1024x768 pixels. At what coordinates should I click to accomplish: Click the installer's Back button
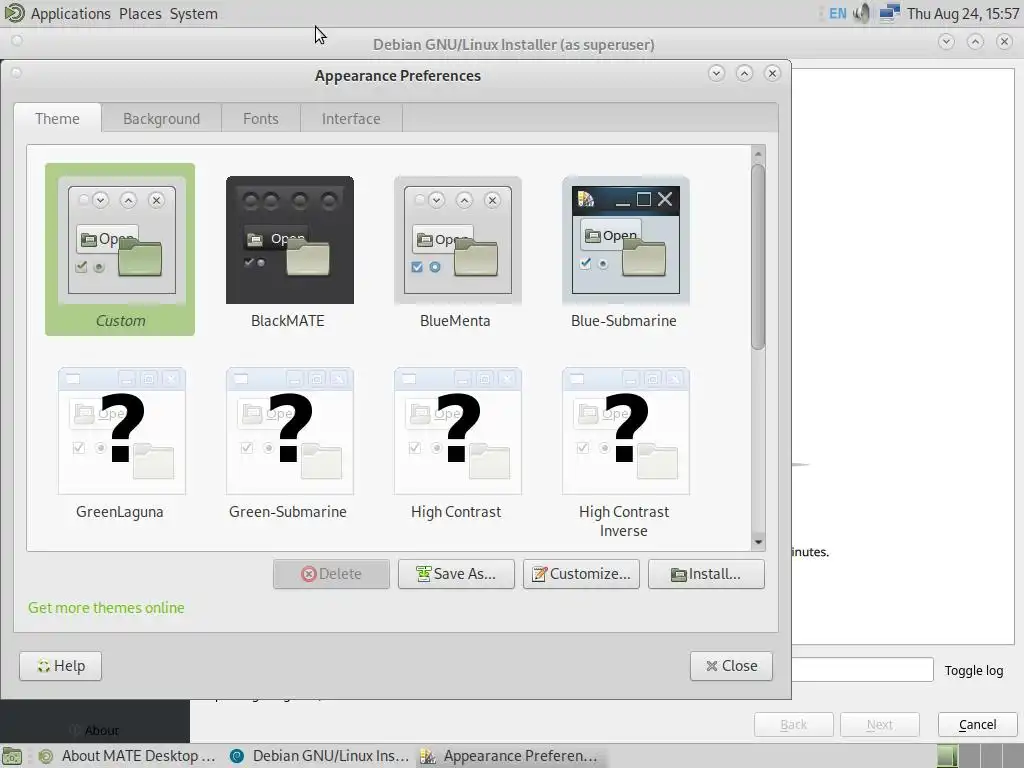pyautogui.click(x=793, y=724)
